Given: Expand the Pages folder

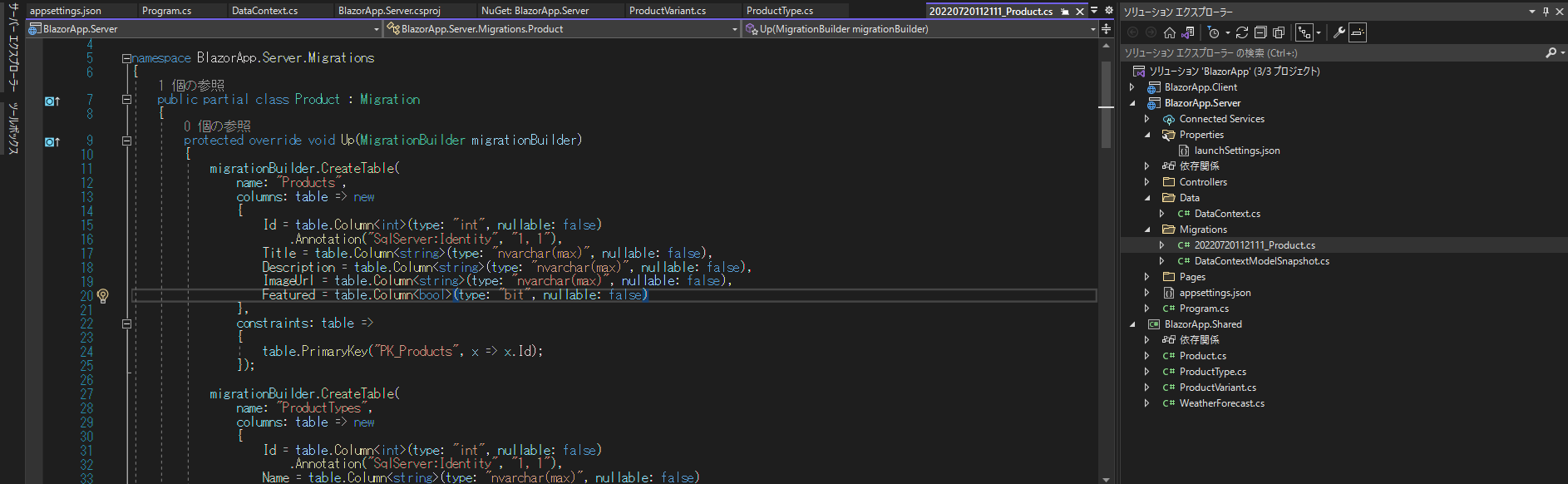Looking at the screenshot, I should coord(1146,277).
